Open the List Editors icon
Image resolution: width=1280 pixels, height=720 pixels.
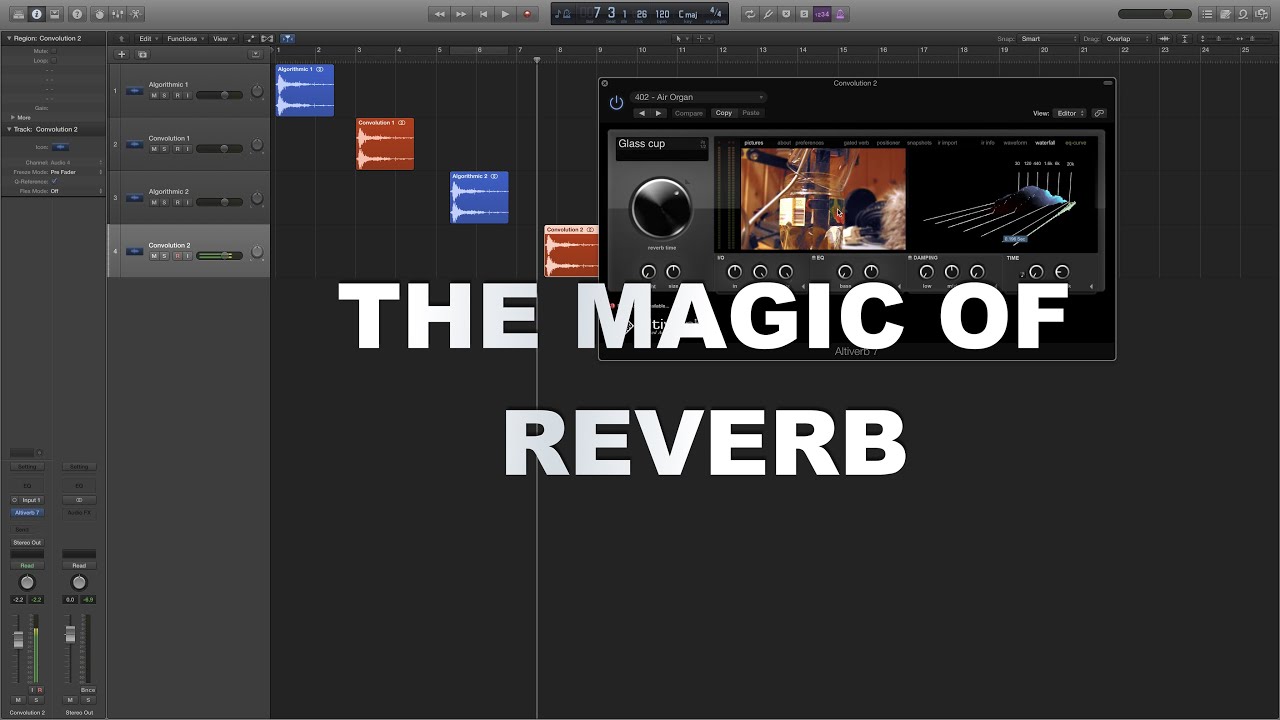(x=1207, y=14)
